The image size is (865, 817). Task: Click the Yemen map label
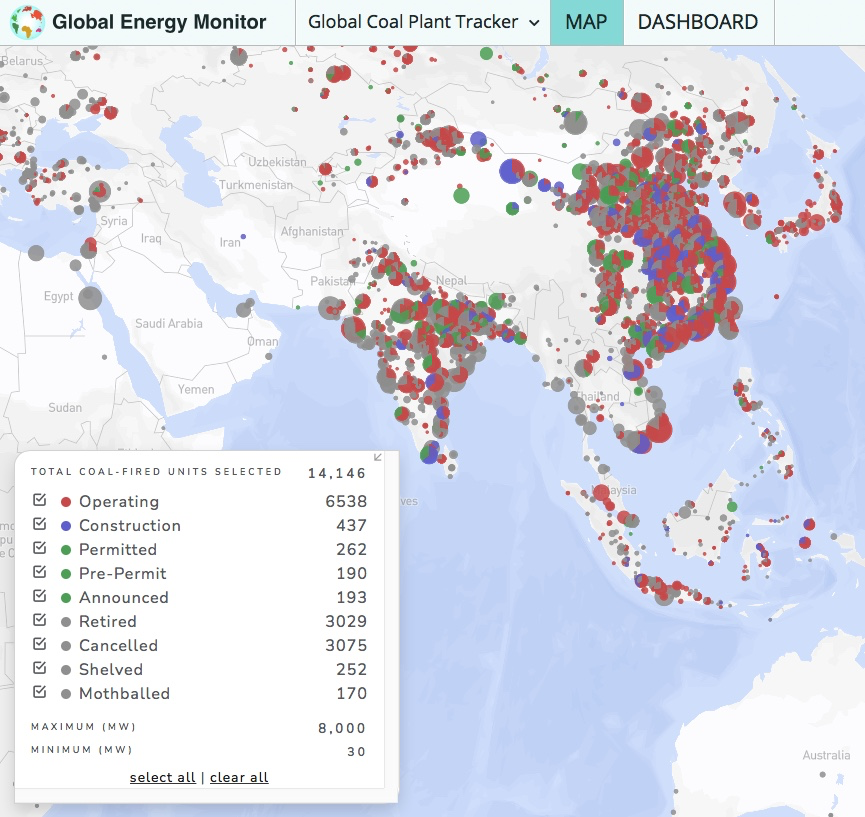pos(196,389)
